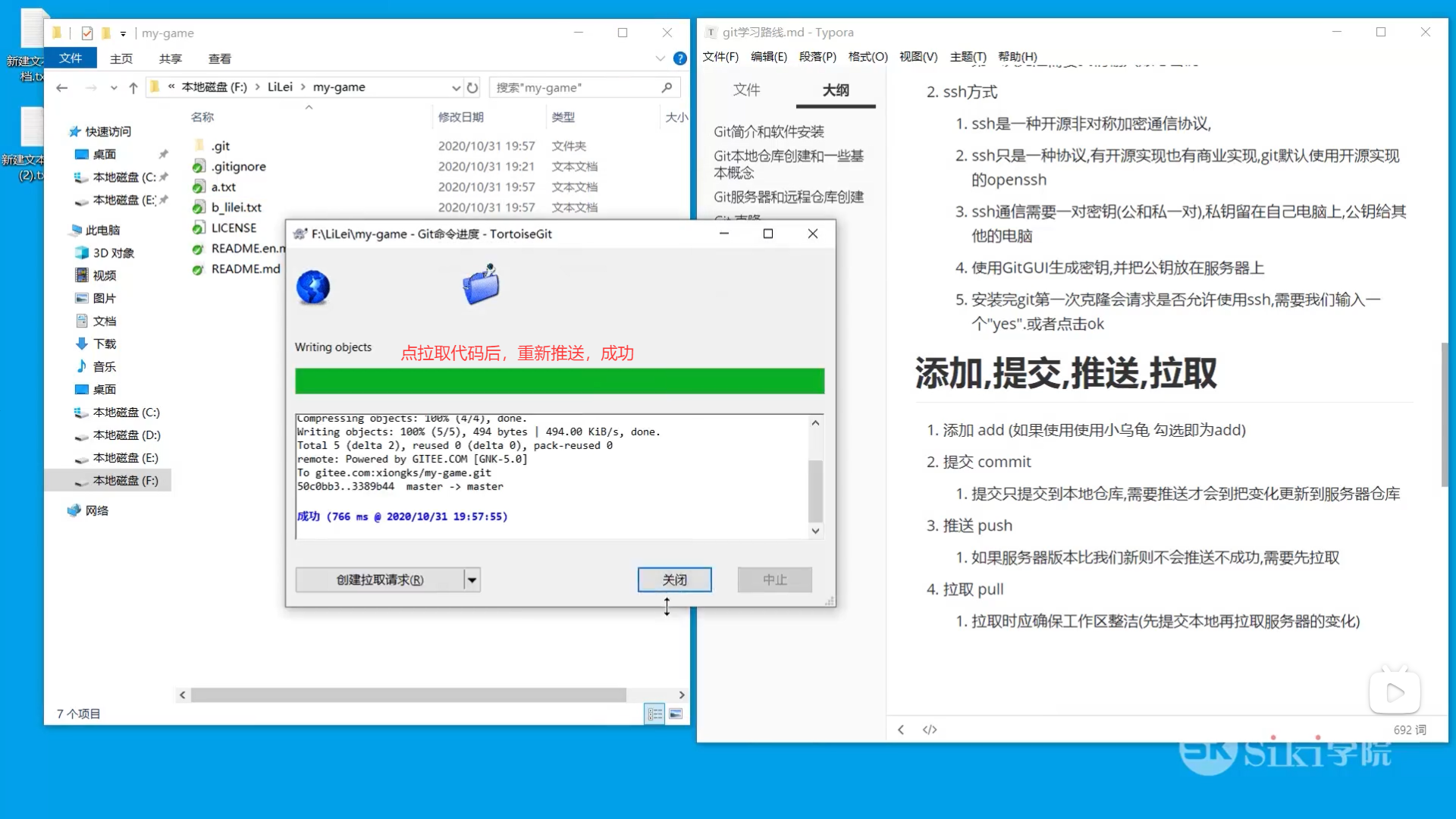Click the 创建拉取请求(R) button
Image resolution: width=1456 pixels, height=819 pixels.
pyautogui.click(x=379, y=580)
